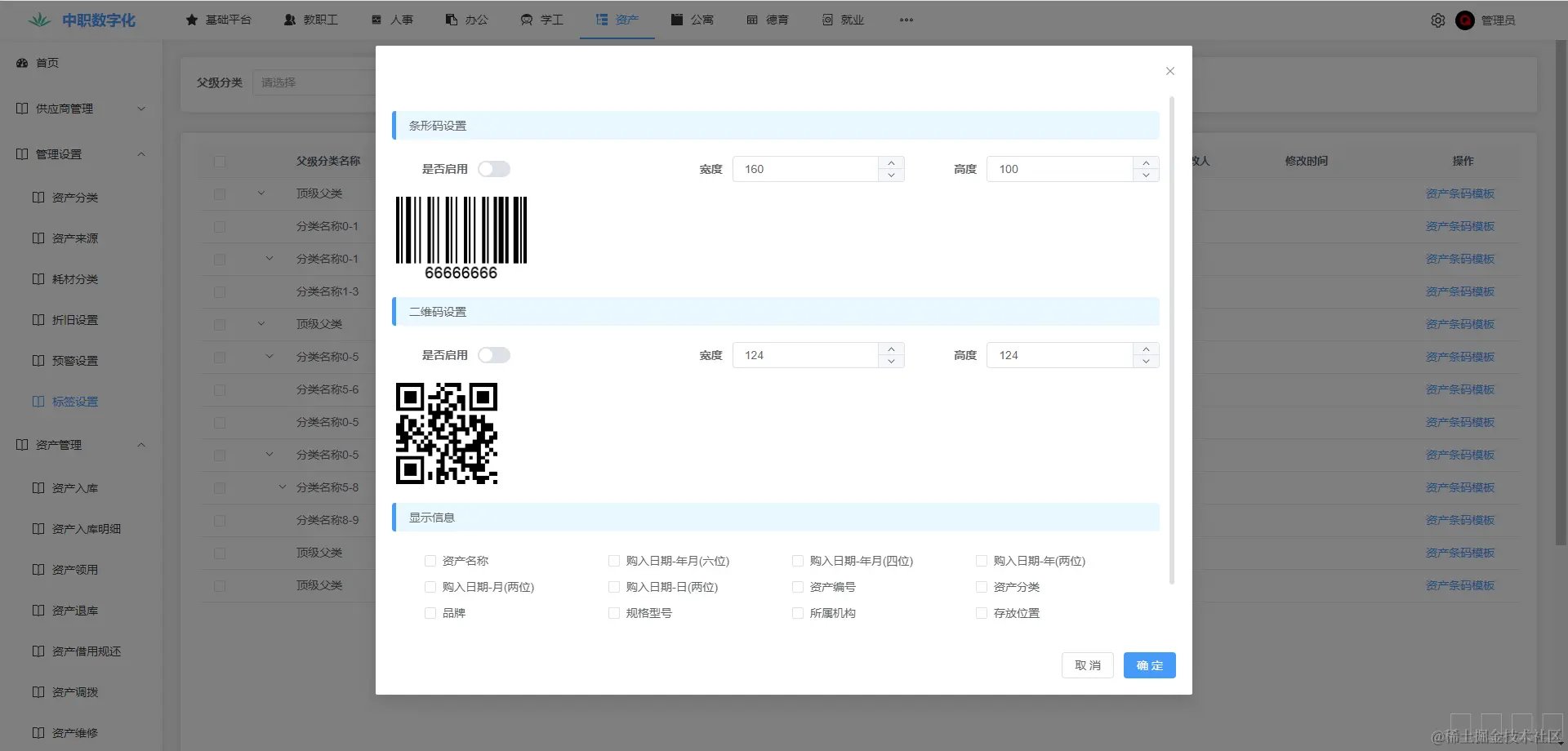Open the 人事 top menu
This screenshot has height=751, width=1568.
[392, 20]
